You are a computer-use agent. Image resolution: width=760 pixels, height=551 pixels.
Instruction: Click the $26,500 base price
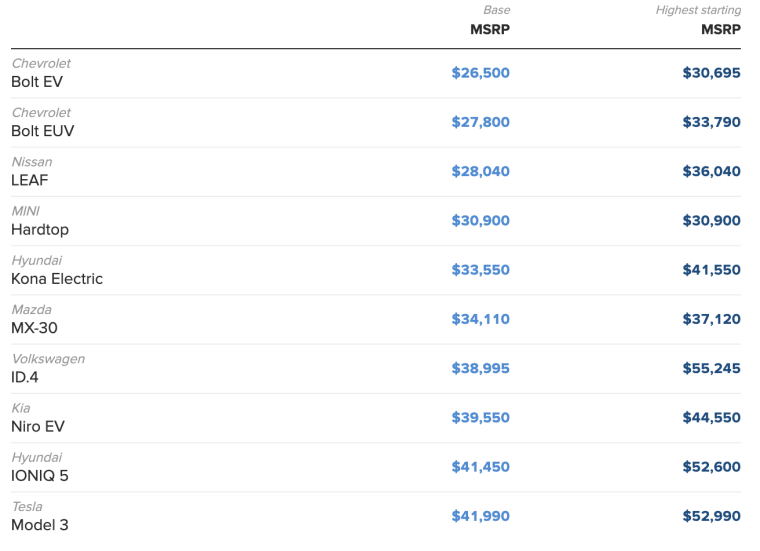point(480,73)
